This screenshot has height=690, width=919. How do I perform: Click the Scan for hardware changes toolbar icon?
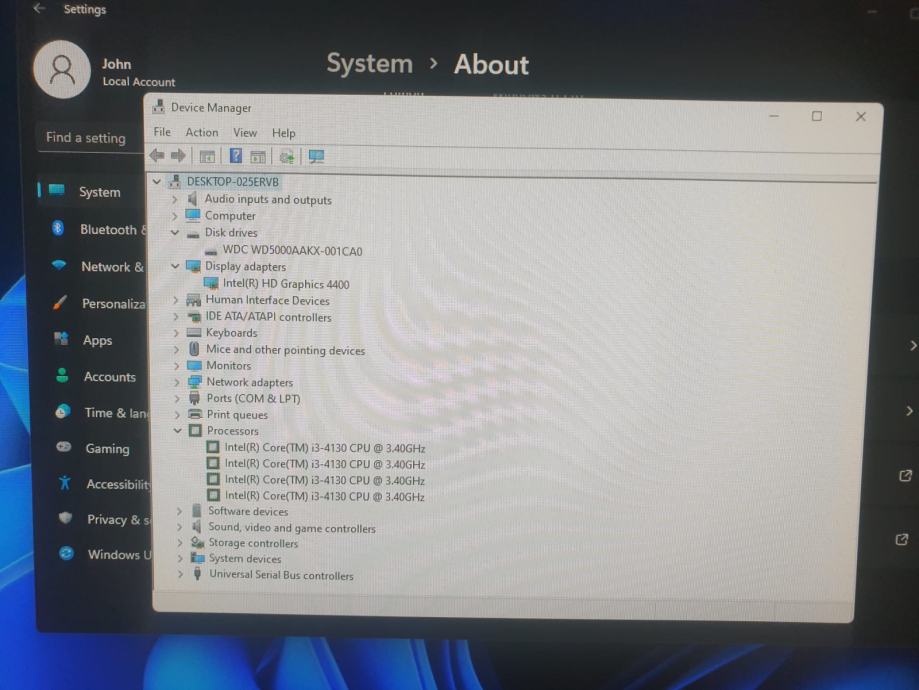coord(287,157)
